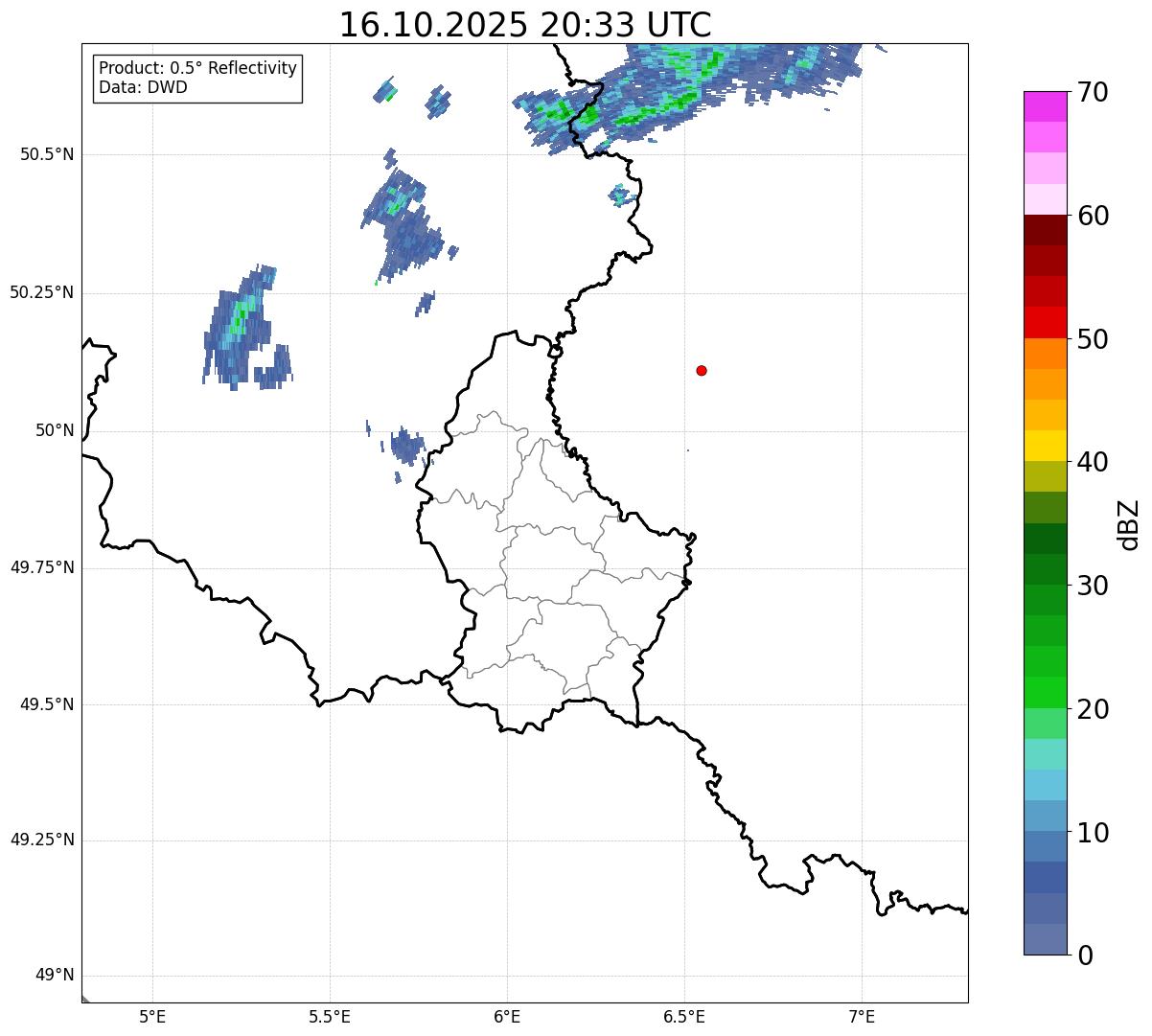This screenshot has width=1152, height=1036.
Task: Click colorbar tick label 50
Action: [1093, 339]
